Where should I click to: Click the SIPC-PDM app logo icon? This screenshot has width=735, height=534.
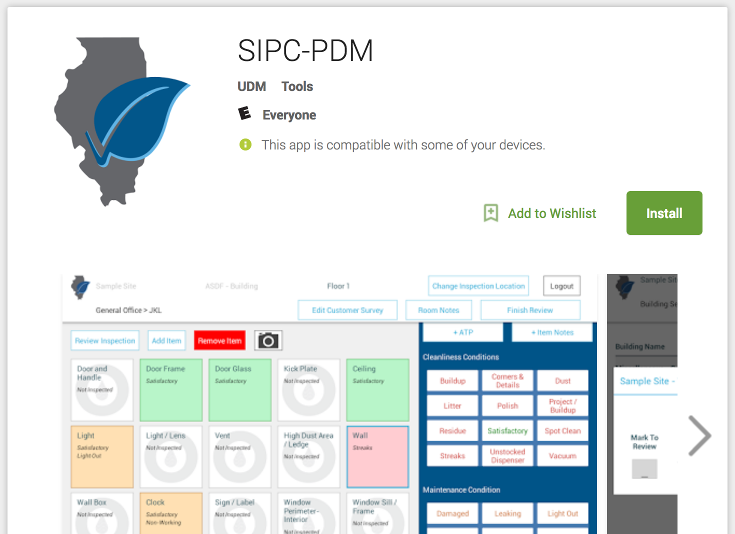click(x=122, y=120)
